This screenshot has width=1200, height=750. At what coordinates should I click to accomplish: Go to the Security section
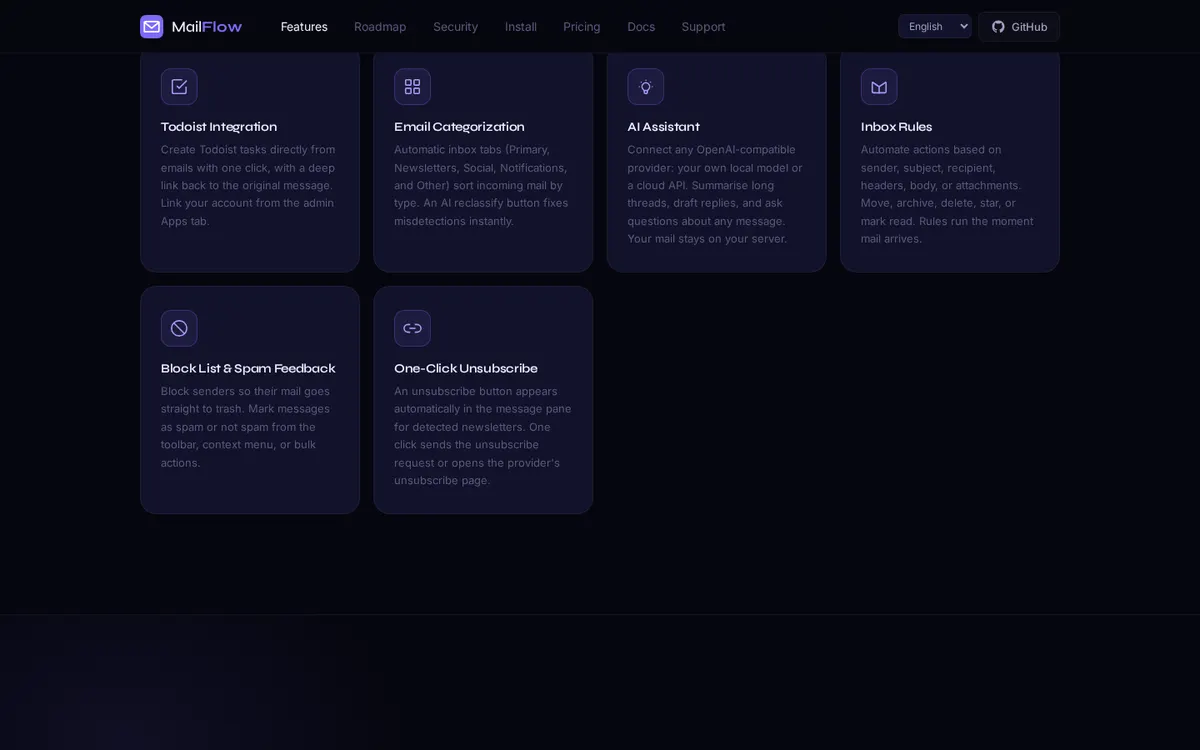[455, 27]
